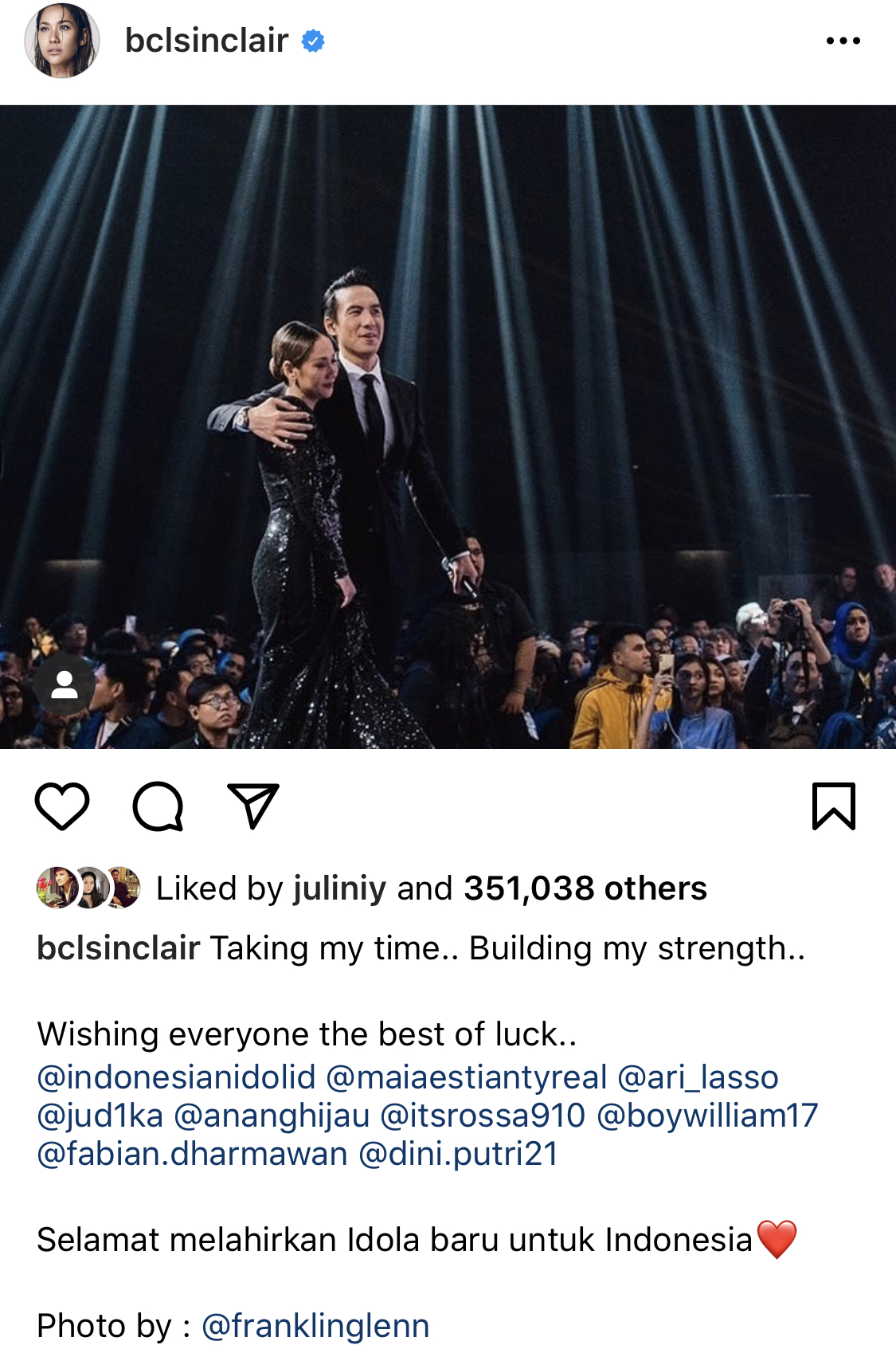The image size is (896, 1353).
Task: Open @indonesianidolid mention
Action: [x=176, y=1077]
